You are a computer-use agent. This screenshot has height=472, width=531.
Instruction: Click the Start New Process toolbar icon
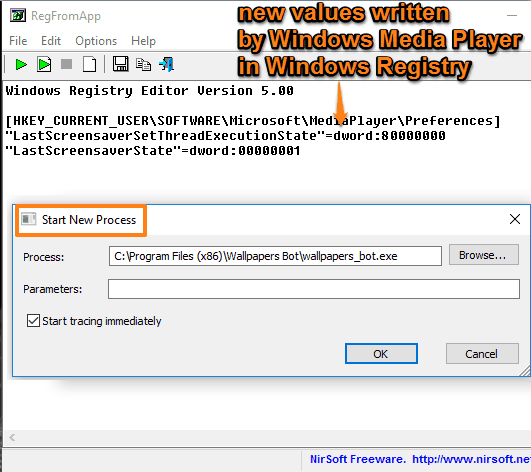click(x=44, y=64)
